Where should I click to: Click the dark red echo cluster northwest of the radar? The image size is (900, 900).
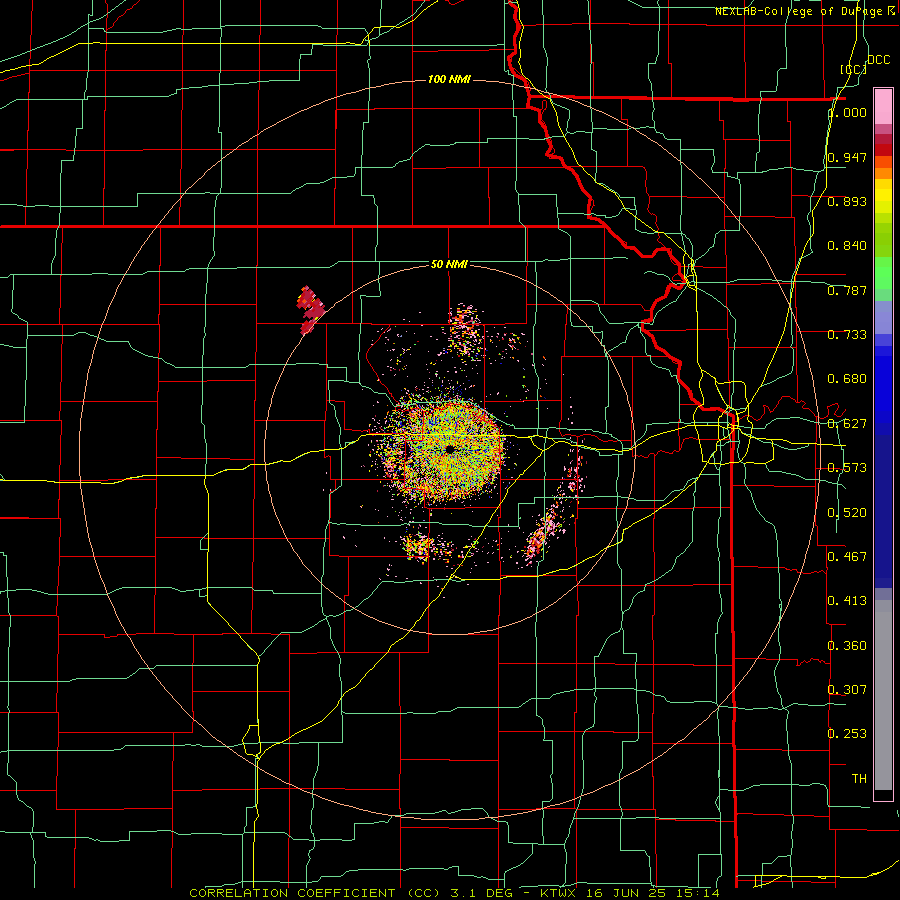[310, 311]
